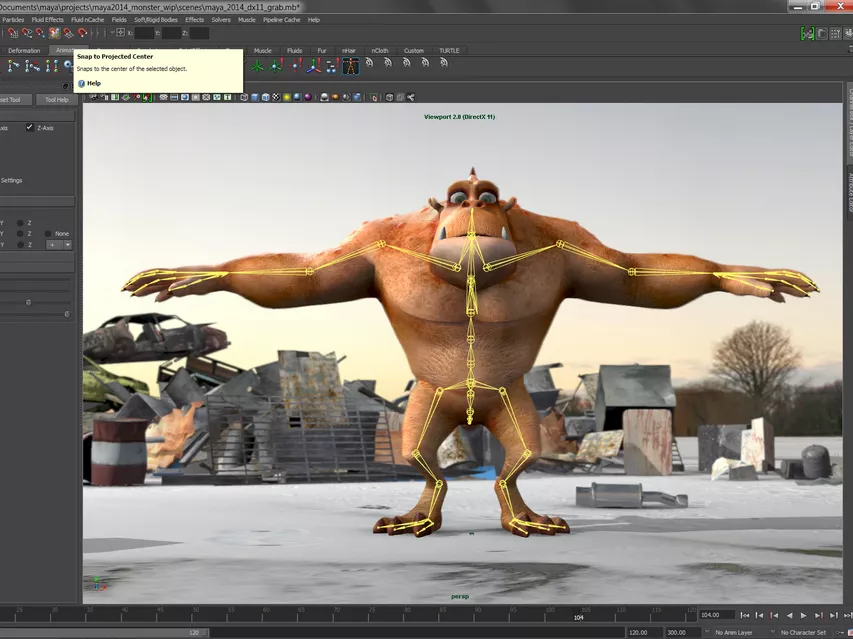Click the Mirror Joint shelf icon
Image resolution: width=853 pixels, height=639 pixels.
coord(52,66)
